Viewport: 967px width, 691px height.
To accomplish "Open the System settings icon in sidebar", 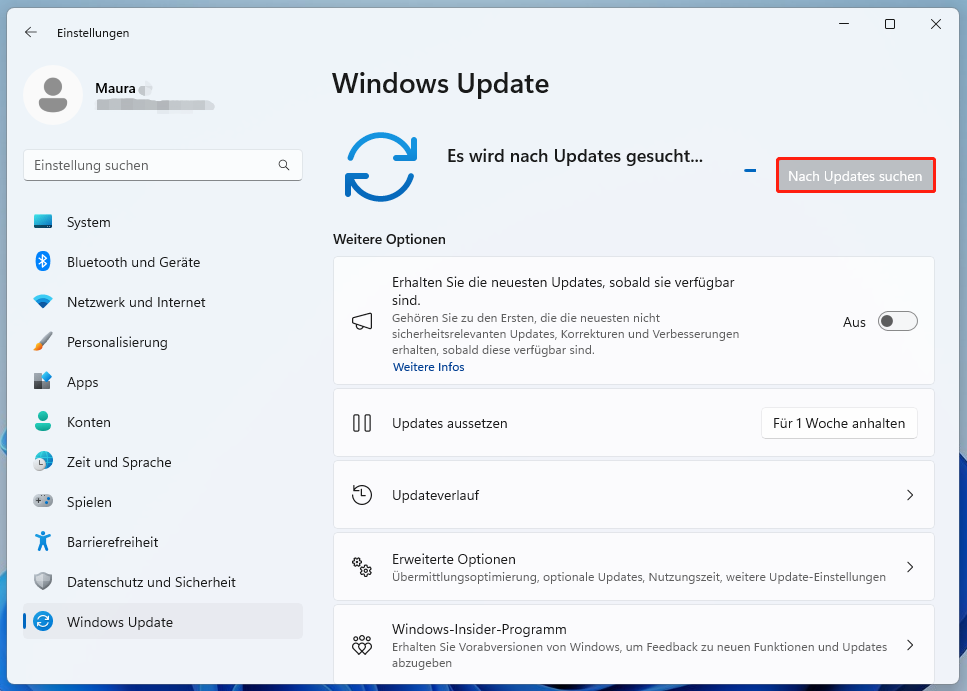I will pyautogui.click(x=42, y=221).
